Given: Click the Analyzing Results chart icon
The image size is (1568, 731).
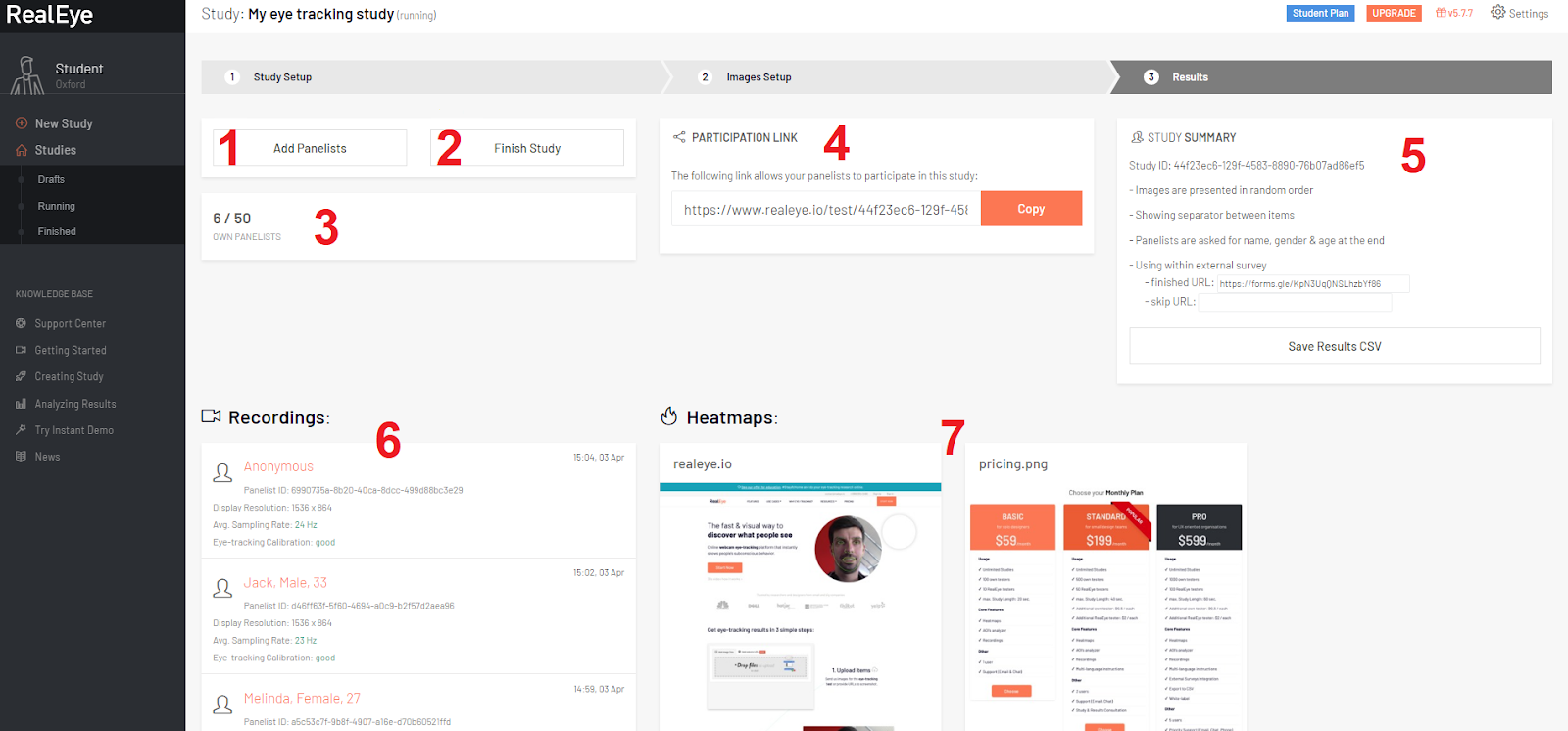Looking at the screenshot, I should [x=21, y=404].
